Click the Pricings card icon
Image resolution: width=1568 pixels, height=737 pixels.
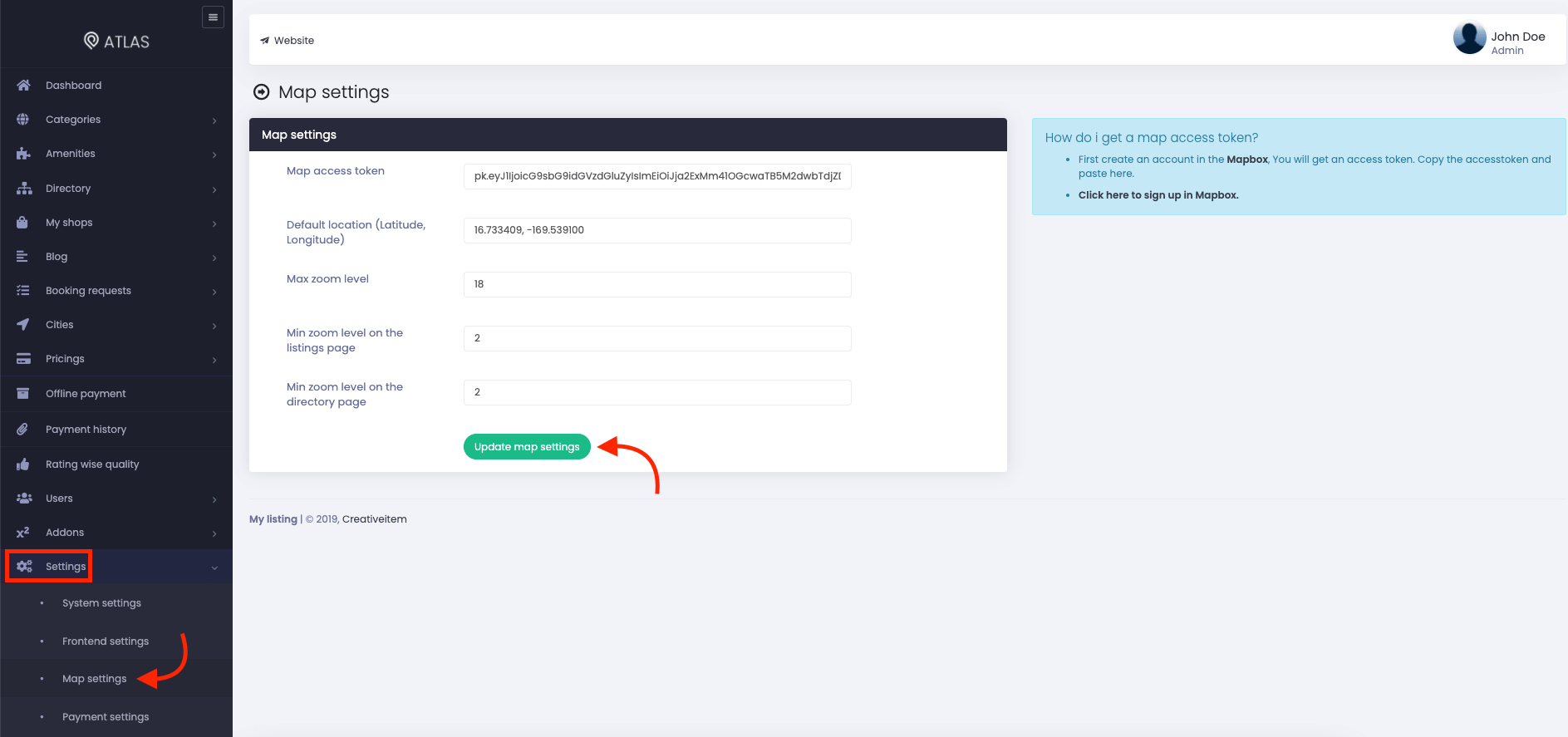click(x=23, y=359)
